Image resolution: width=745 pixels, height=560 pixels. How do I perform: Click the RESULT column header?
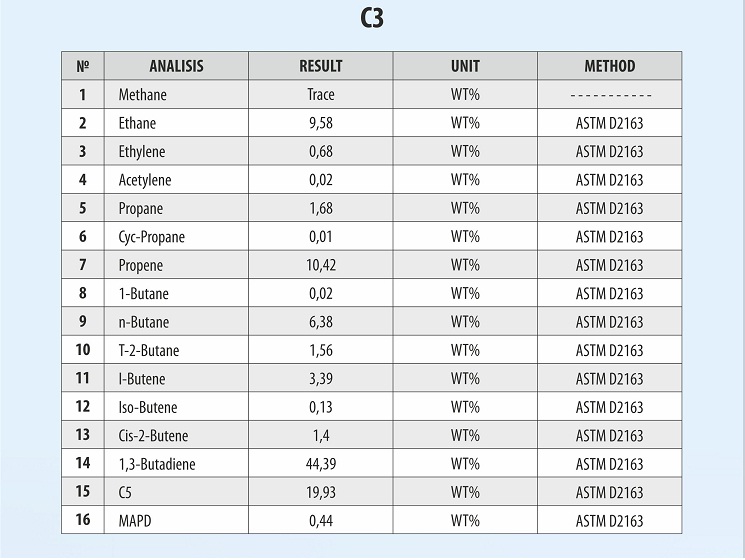[x=321, y=66]
